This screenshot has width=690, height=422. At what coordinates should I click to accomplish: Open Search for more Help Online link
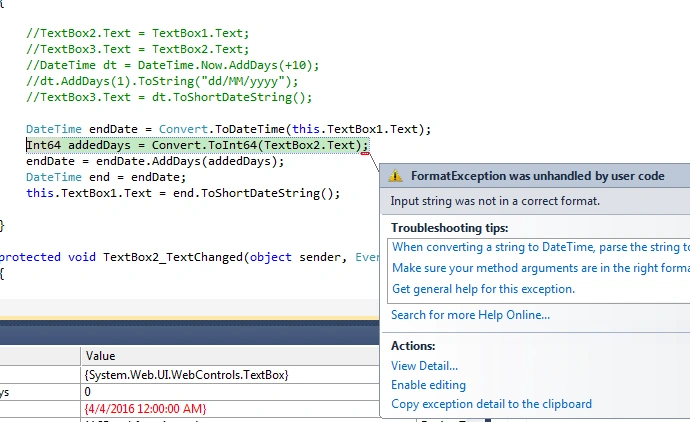click(x=470, y=315)
